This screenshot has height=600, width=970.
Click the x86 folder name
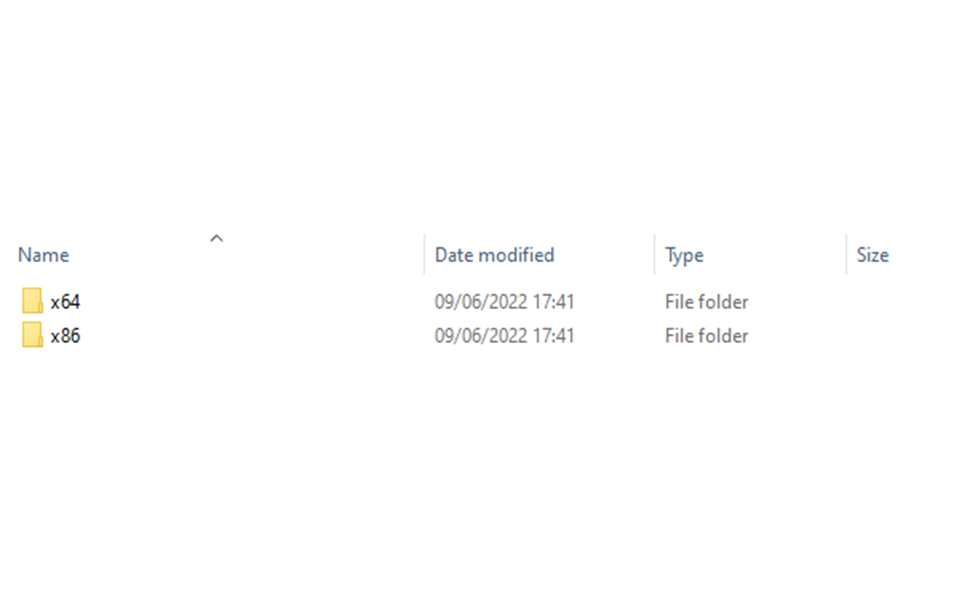click(66, 336)
